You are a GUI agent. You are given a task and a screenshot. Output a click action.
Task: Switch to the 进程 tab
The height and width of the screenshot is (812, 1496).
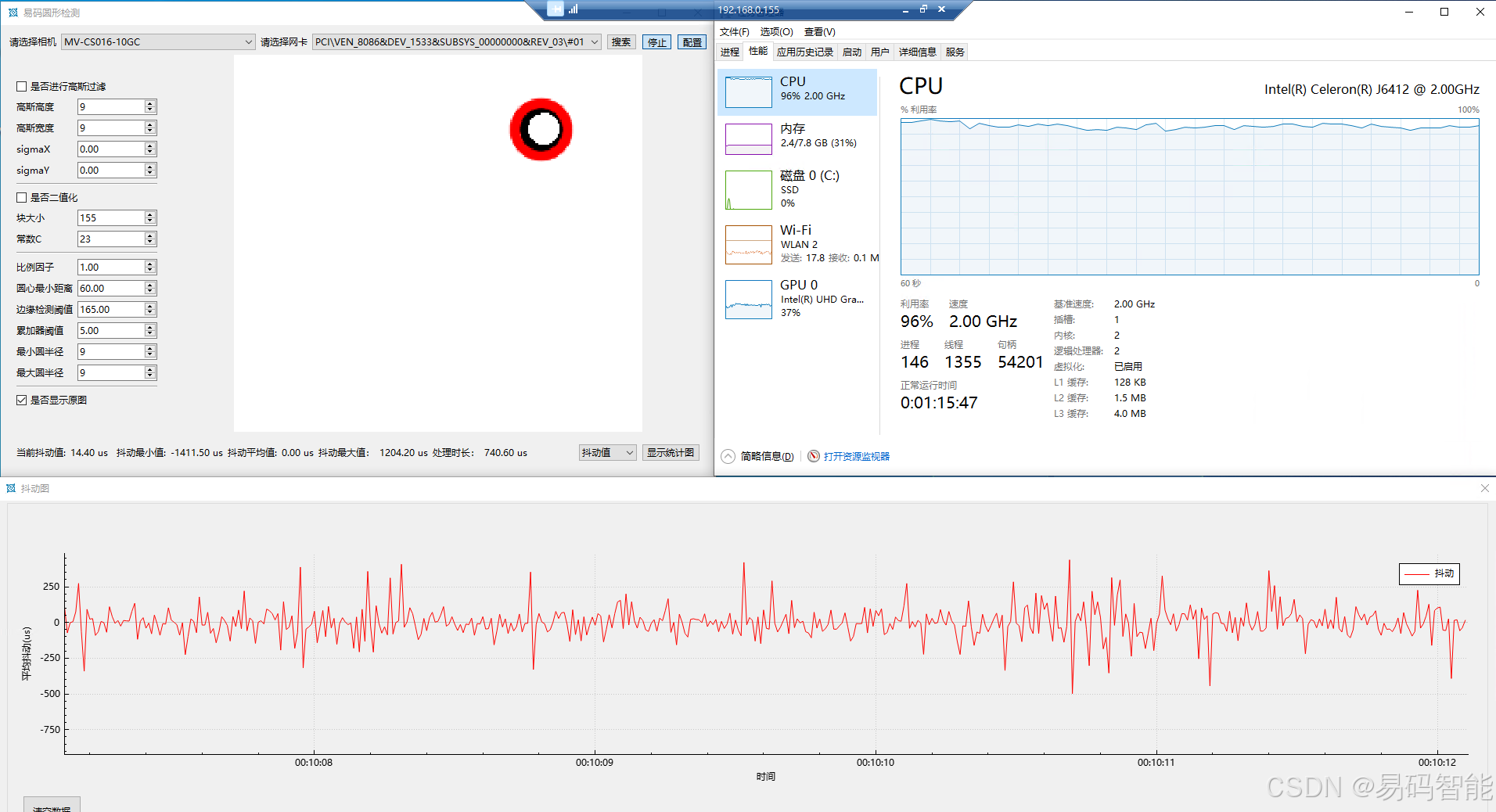coord(730,52)
